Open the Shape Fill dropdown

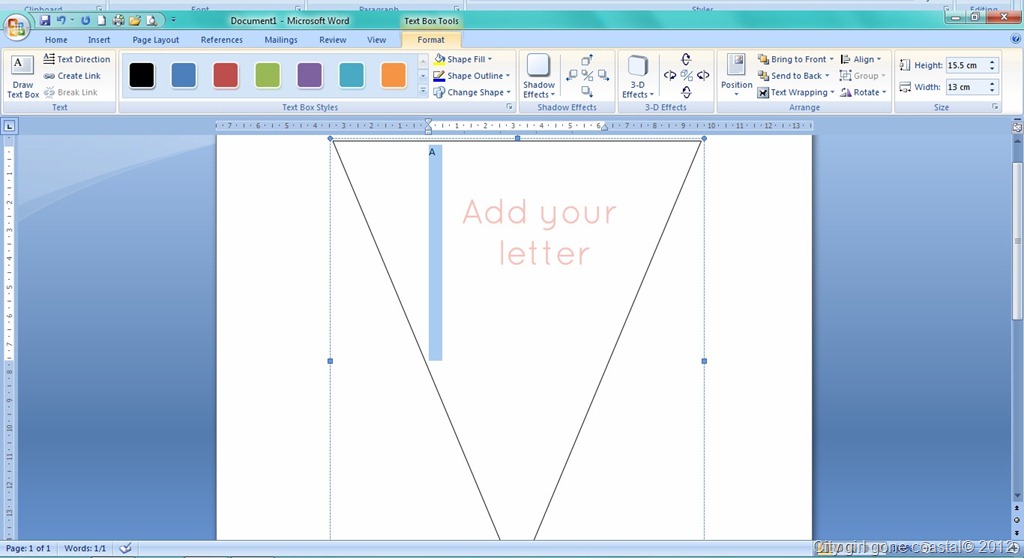point(464,59)
